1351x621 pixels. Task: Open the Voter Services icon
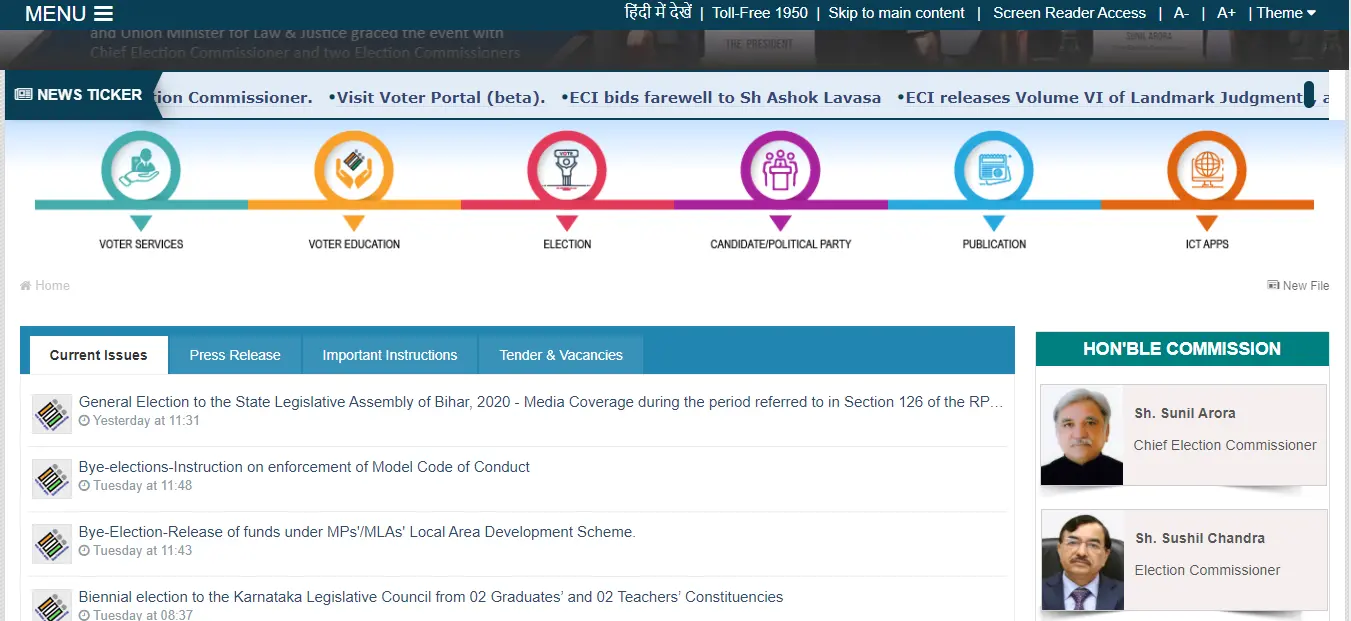click(141, 171)
